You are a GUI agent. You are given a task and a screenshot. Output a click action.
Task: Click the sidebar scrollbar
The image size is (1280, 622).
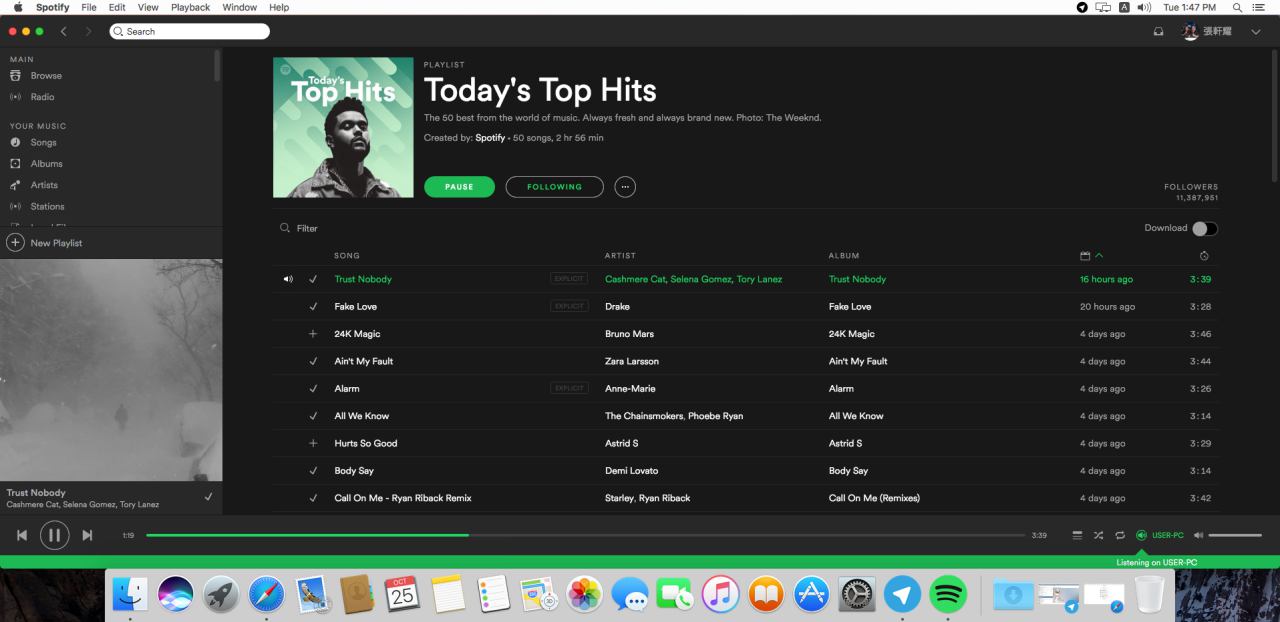pyautogui.click(x=218, y=65)
